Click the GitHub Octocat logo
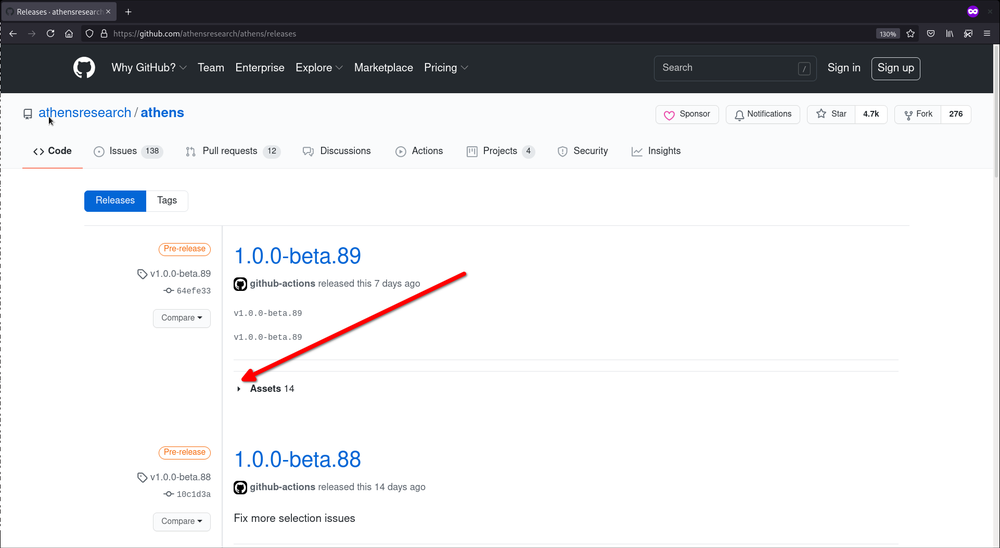Image resolution: width=1000 pixels, height=548 pixels. (84, 68)
